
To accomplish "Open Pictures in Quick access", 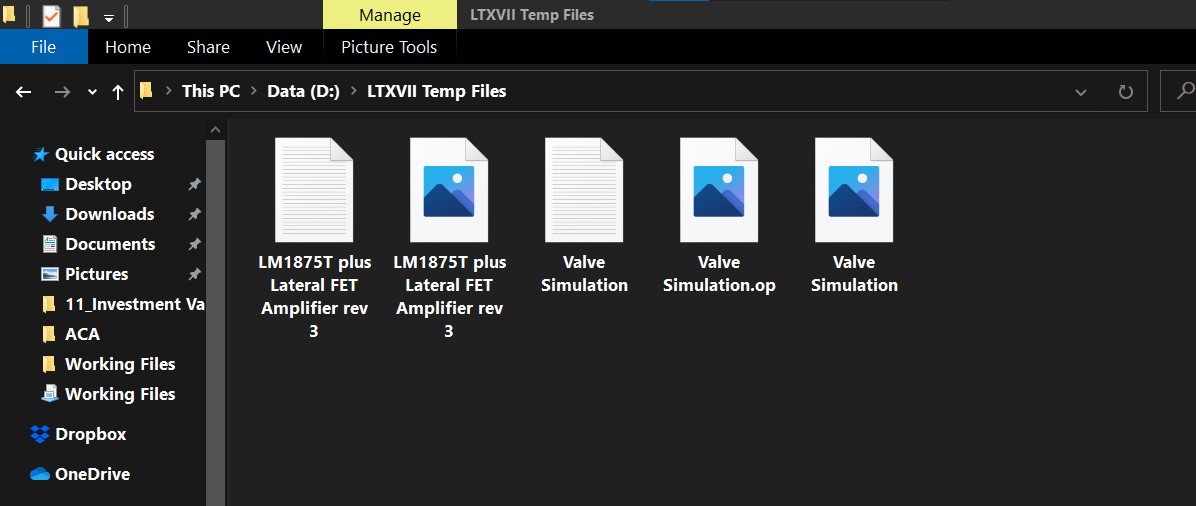I will [97, 274].
